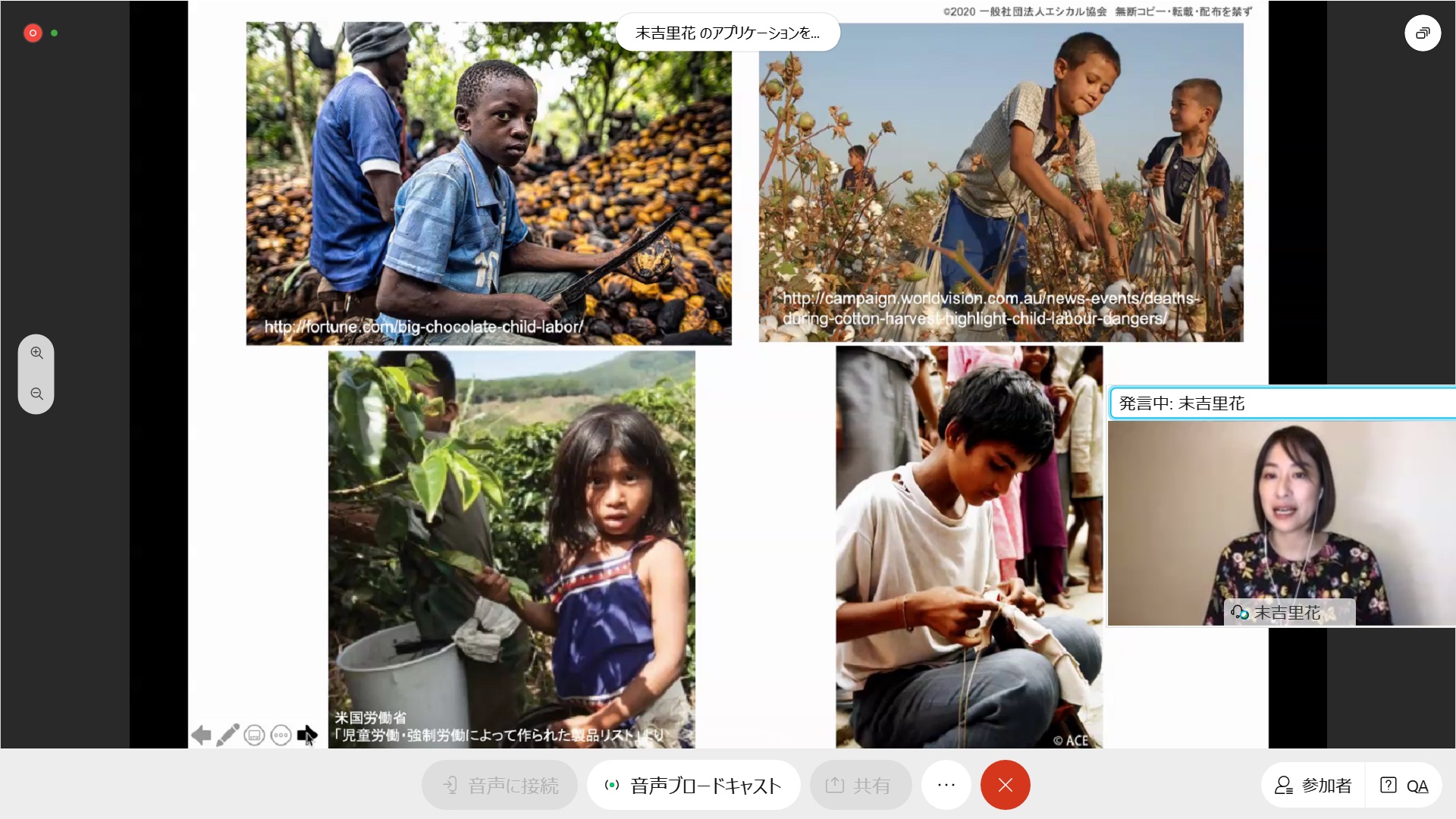Screen dimensions: 1456x819
Task: Click the green connection status dot
Action: click(55, 33)
